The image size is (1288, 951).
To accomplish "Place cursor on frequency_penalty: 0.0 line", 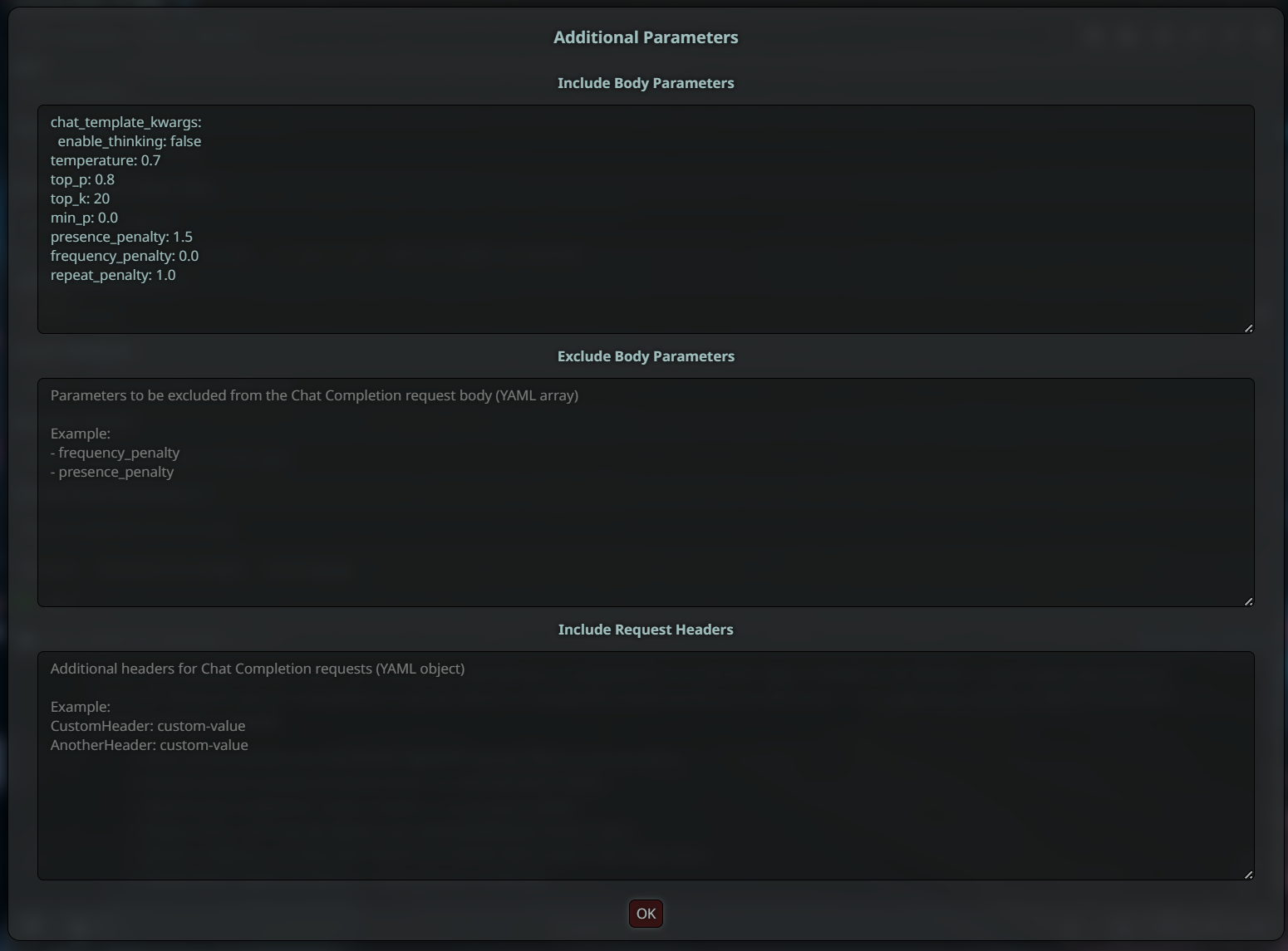I will (x=125, y=256).
